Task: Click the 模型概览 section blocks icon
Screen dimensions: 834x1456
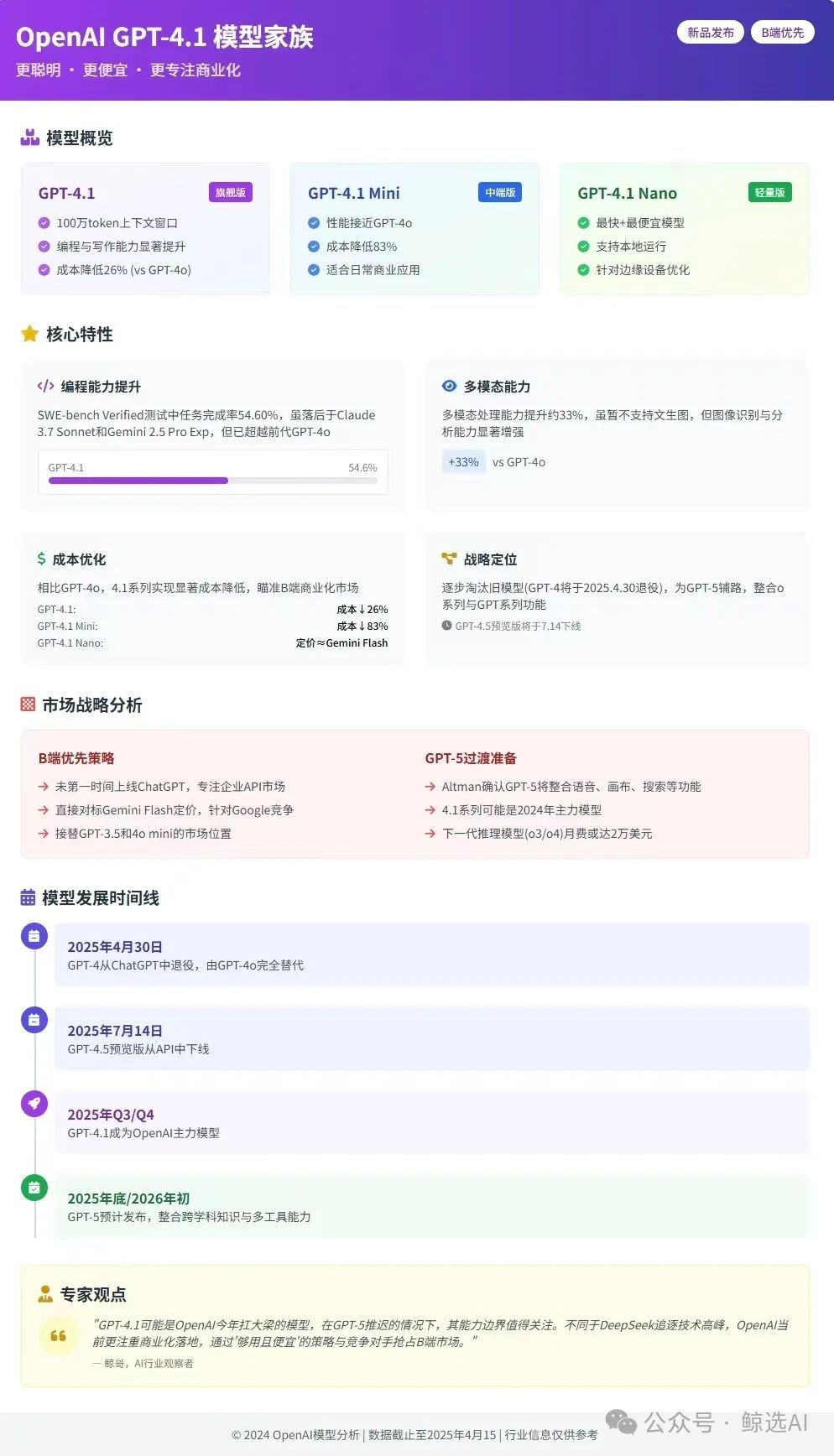Action: pos(30,138)
